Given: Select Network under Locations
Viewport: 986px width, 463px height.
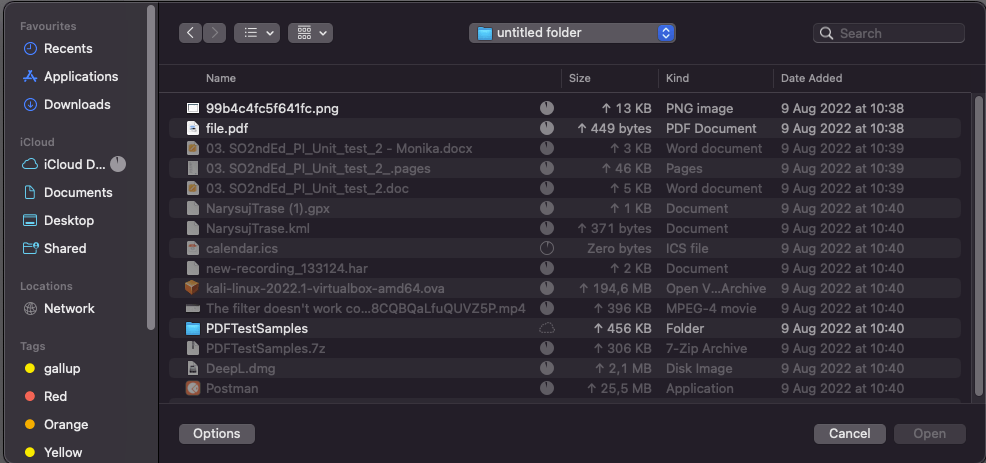Looking at the screenshot, I should click(69, 308).
